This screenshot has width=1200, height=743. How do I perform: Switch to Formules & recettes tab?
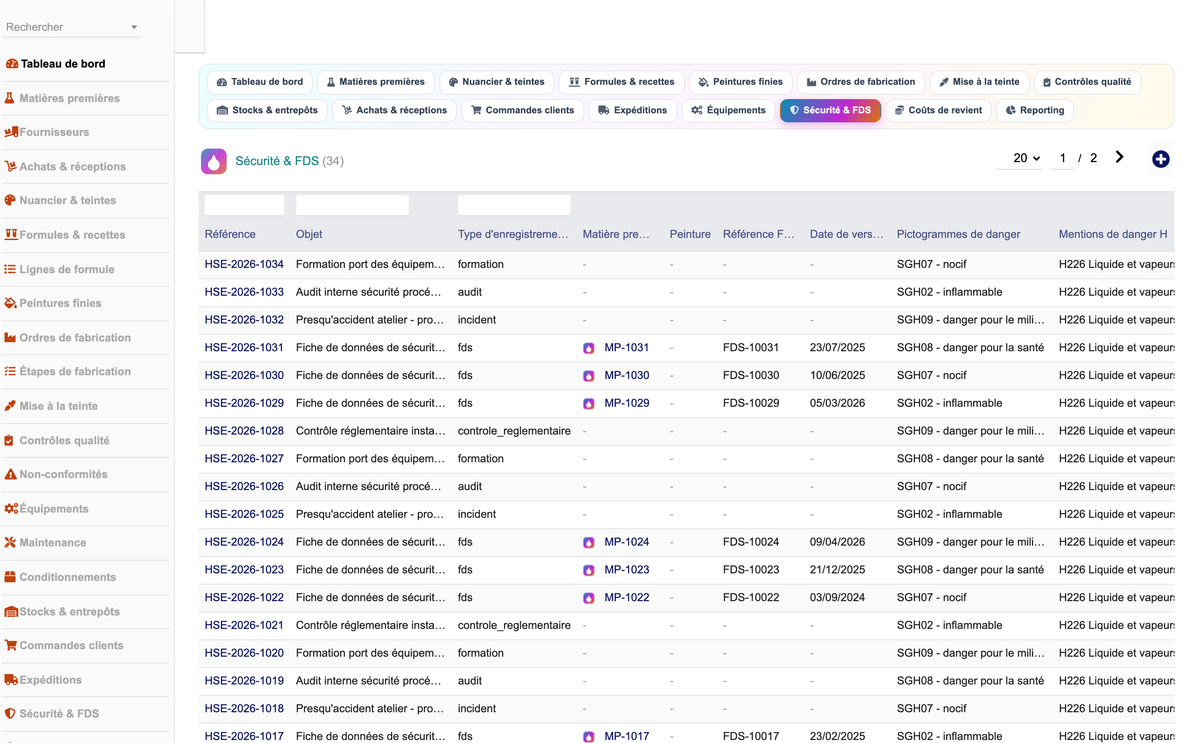point(622,82)
